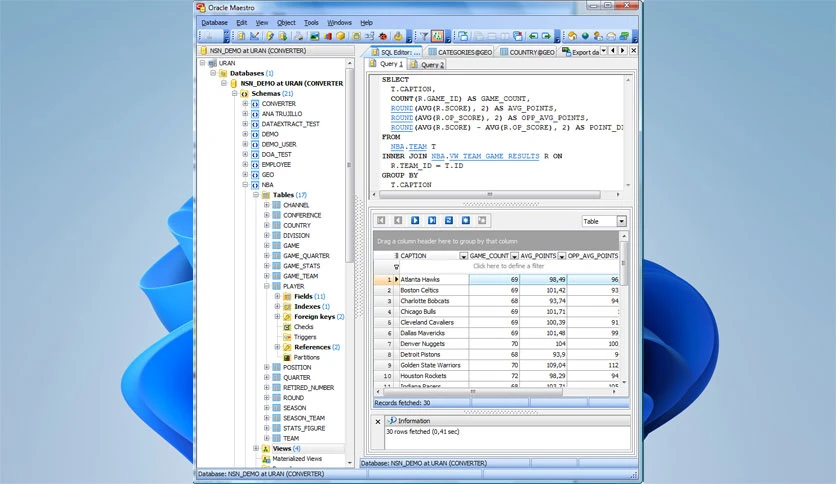
Task: Expand the Foreign keys node under PLAYER
Action: click(x=277, y=317)
